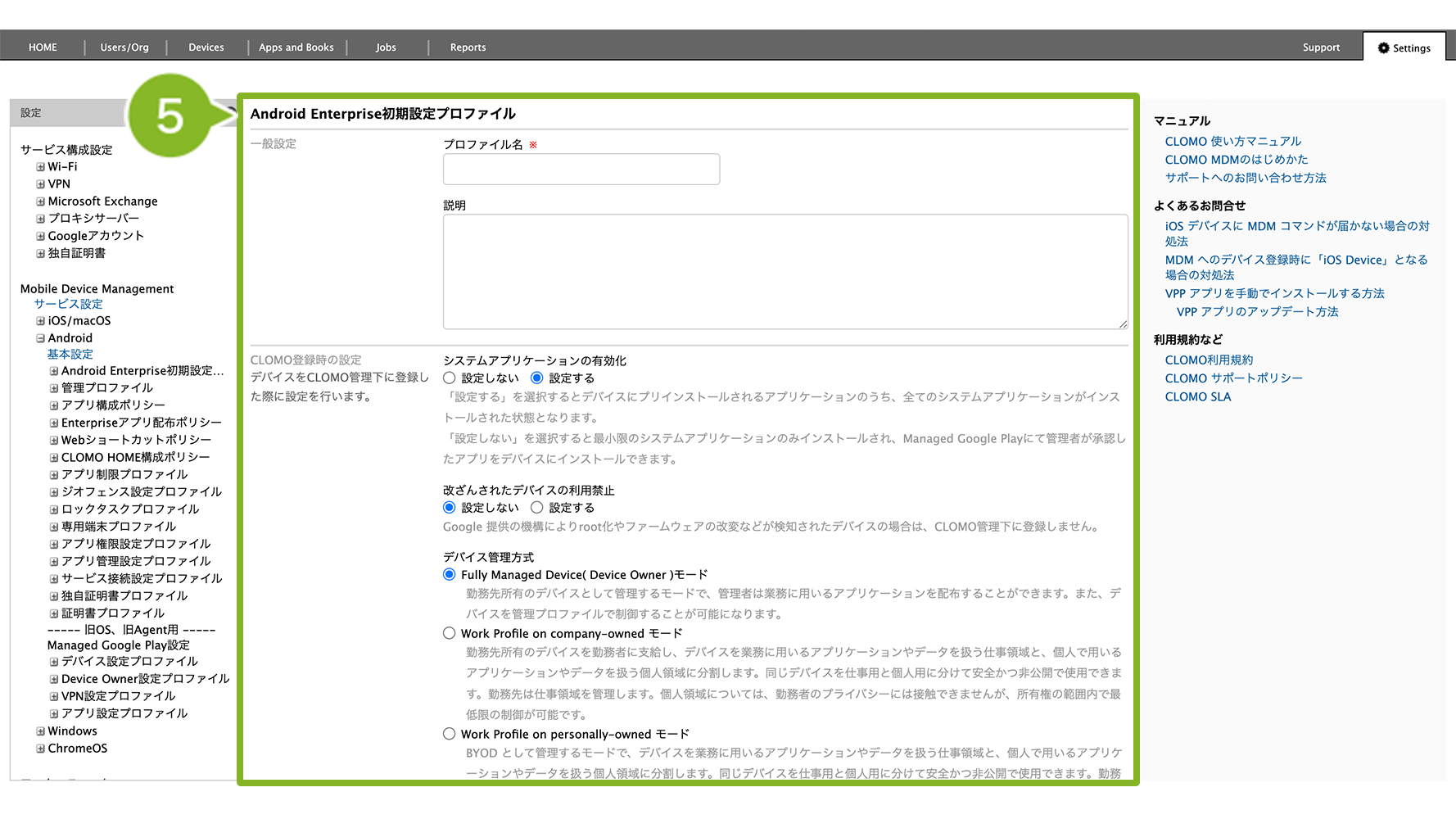Expand the Googleアカウント node
The width and height of the screenshot is (1456, 819).
tap(40, 236)
